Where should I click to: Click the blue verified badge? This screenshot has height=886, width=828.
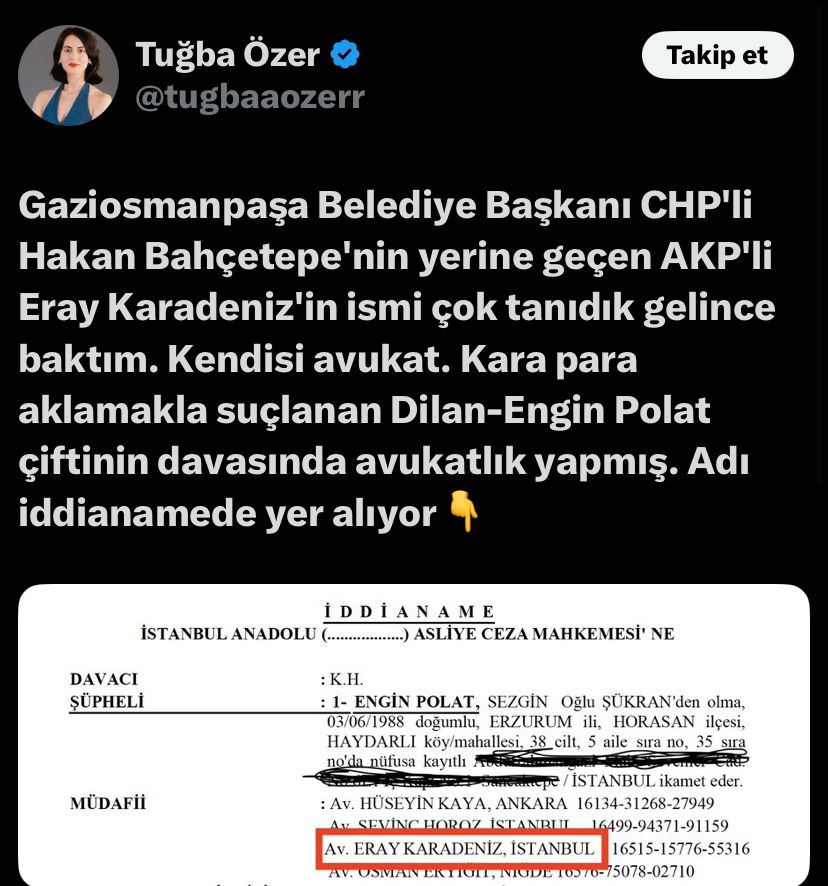click(345, 54)
